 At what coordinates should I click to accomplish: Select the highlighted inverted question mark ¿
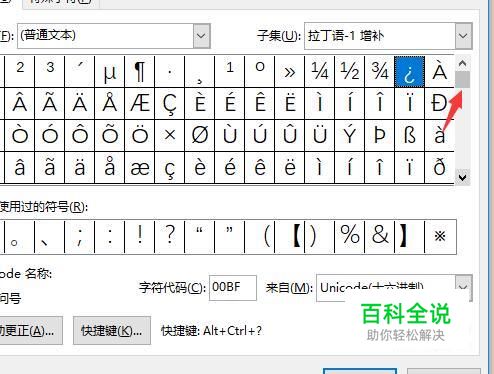410,72
